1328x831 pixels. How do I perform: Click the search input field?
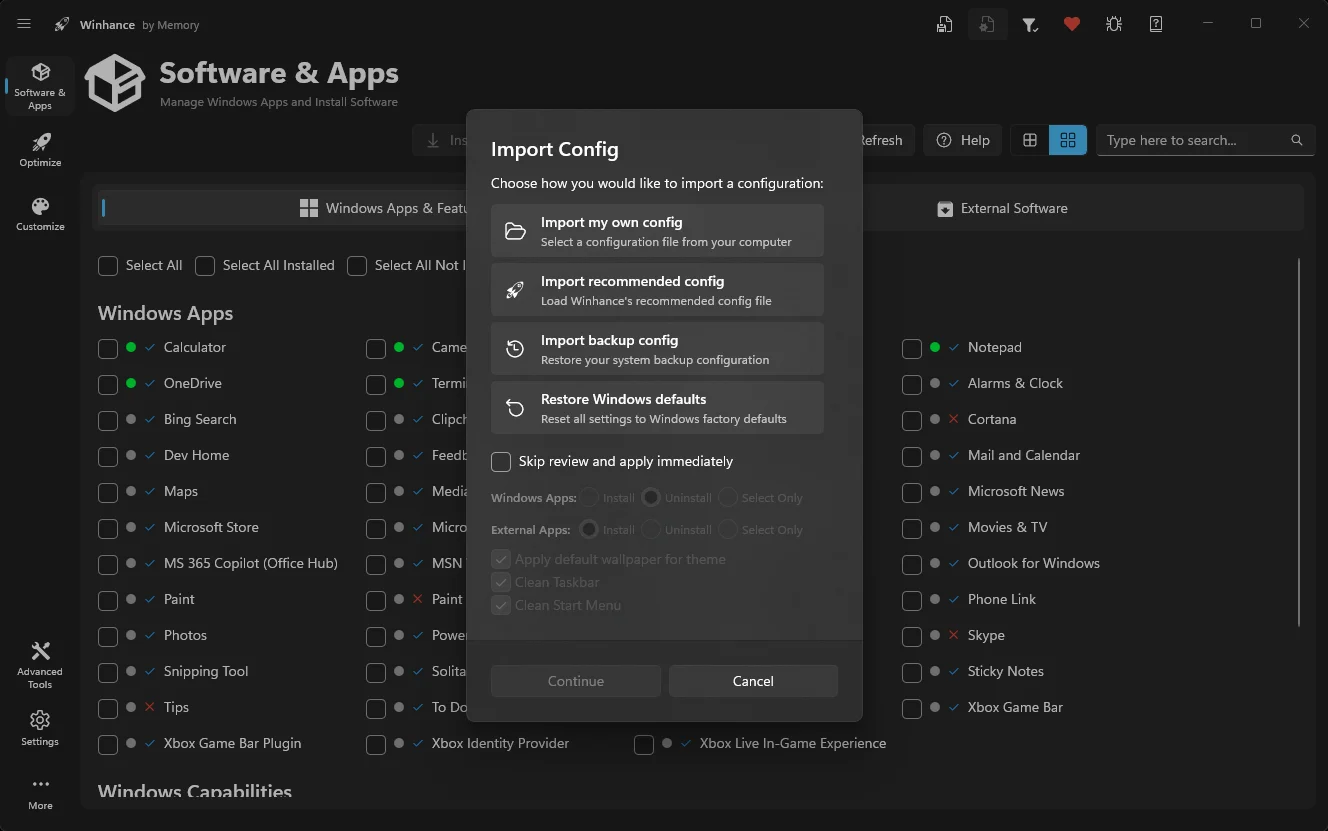pyautogui.click(x=1190, y=140)
